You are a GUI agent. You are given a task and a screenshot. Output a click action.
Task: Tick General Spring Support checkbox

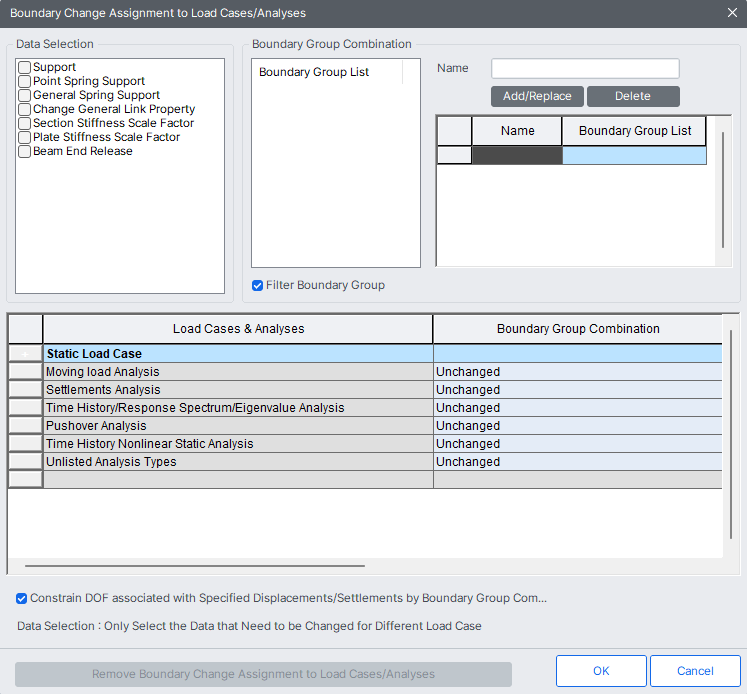[x=24, y=95]
